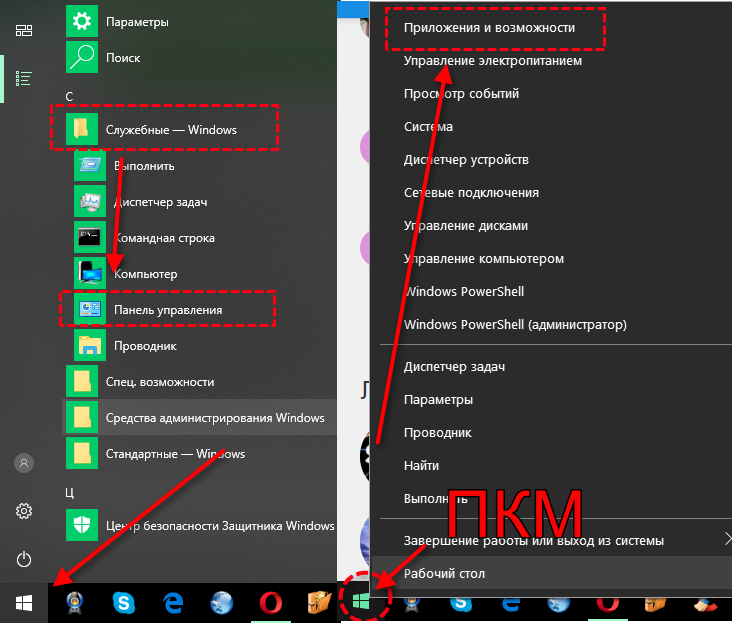This screenshot has height=623, width=732.
Task: Open Settings via the gear icon in Start sidebar
Action: click(x=24, y=511)
